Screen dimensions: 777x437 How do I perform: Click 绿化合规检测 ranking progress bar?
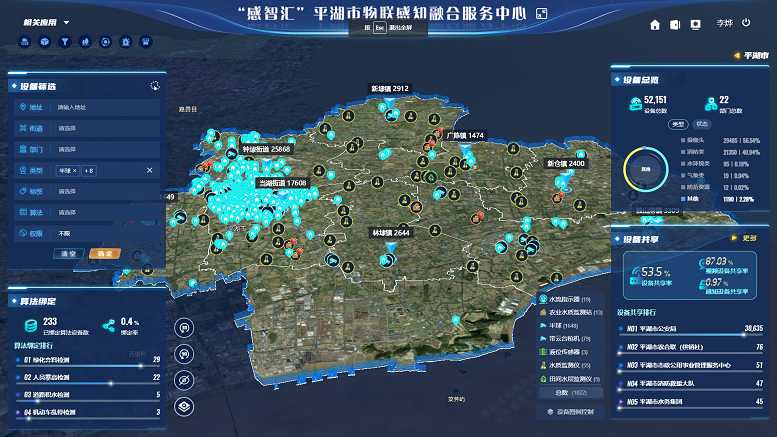[x=85, y=367]
